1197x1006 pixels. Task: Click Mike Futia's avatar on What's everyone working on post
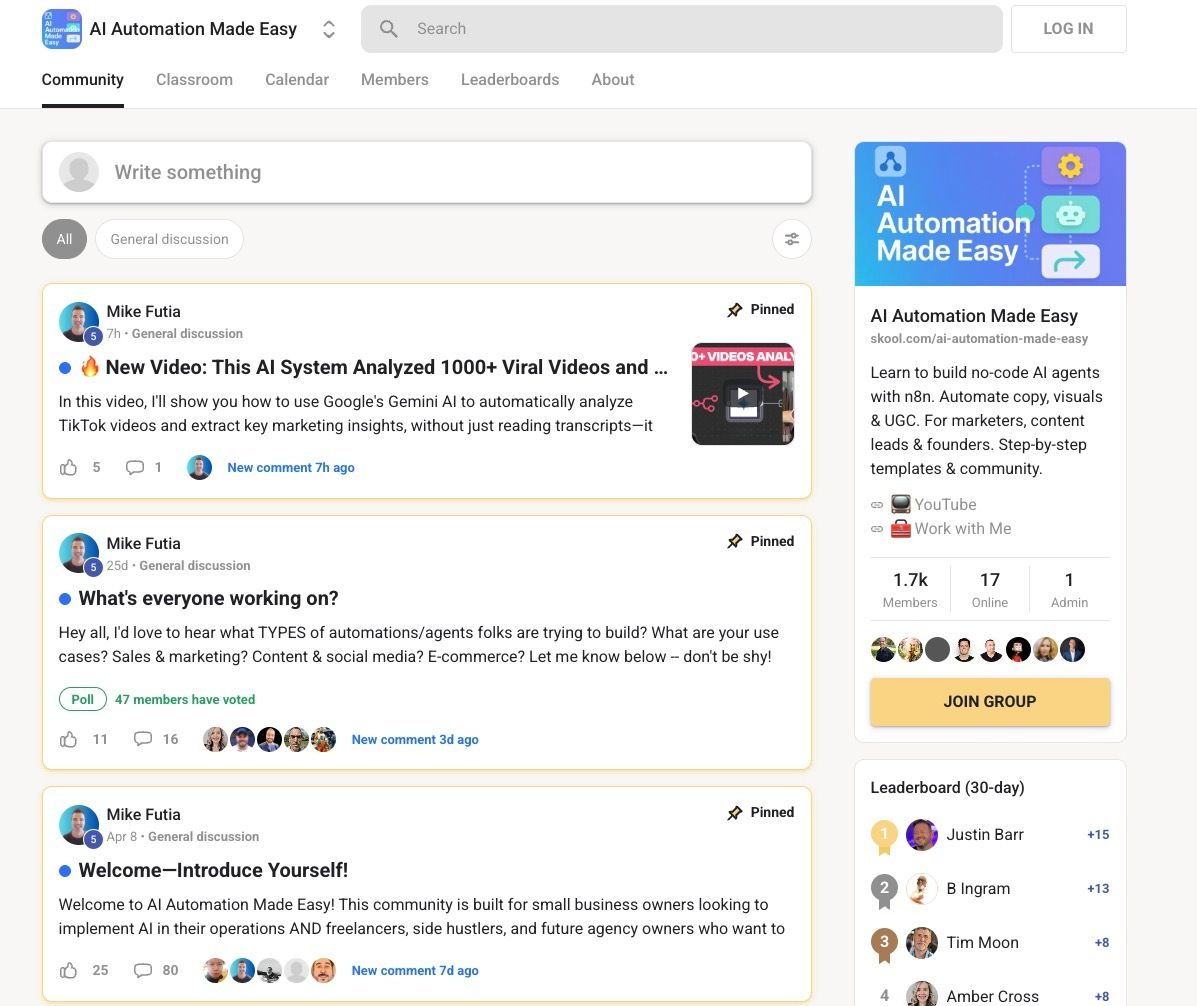[x=79, y=553]
